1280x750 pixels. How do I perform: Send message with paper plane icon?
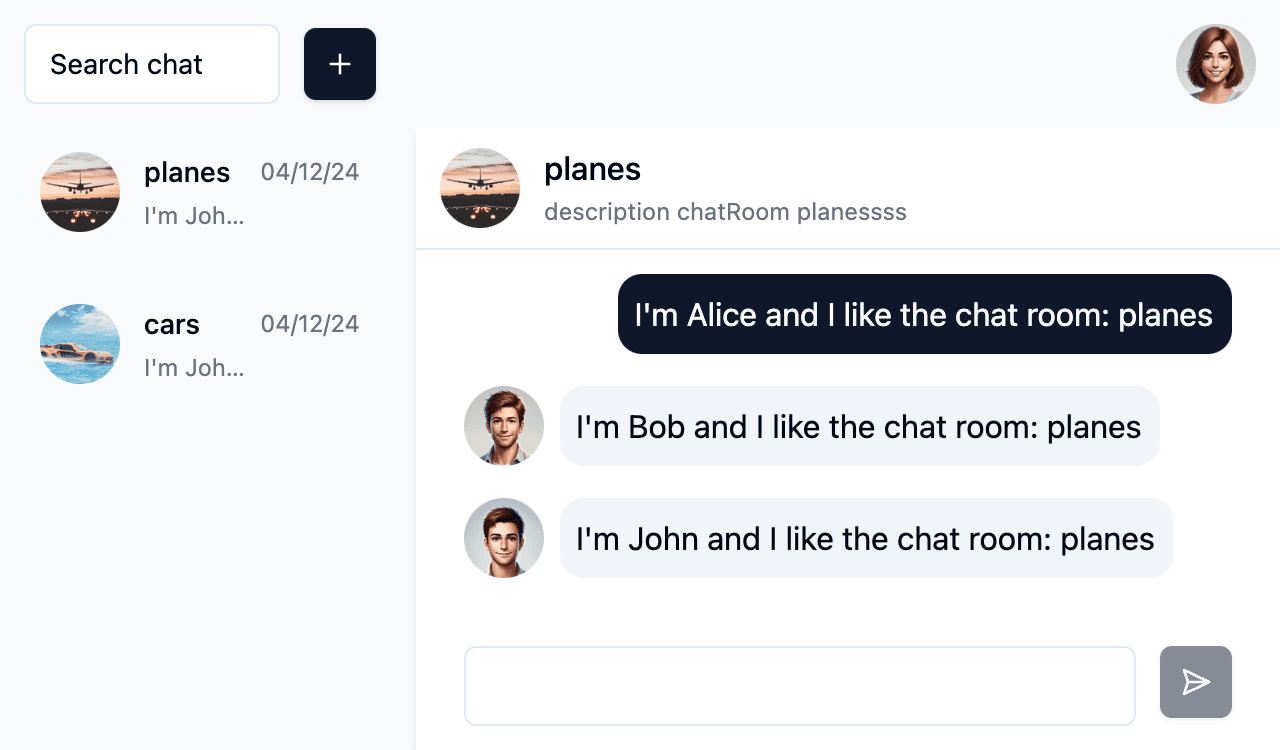pos(1196,682)
